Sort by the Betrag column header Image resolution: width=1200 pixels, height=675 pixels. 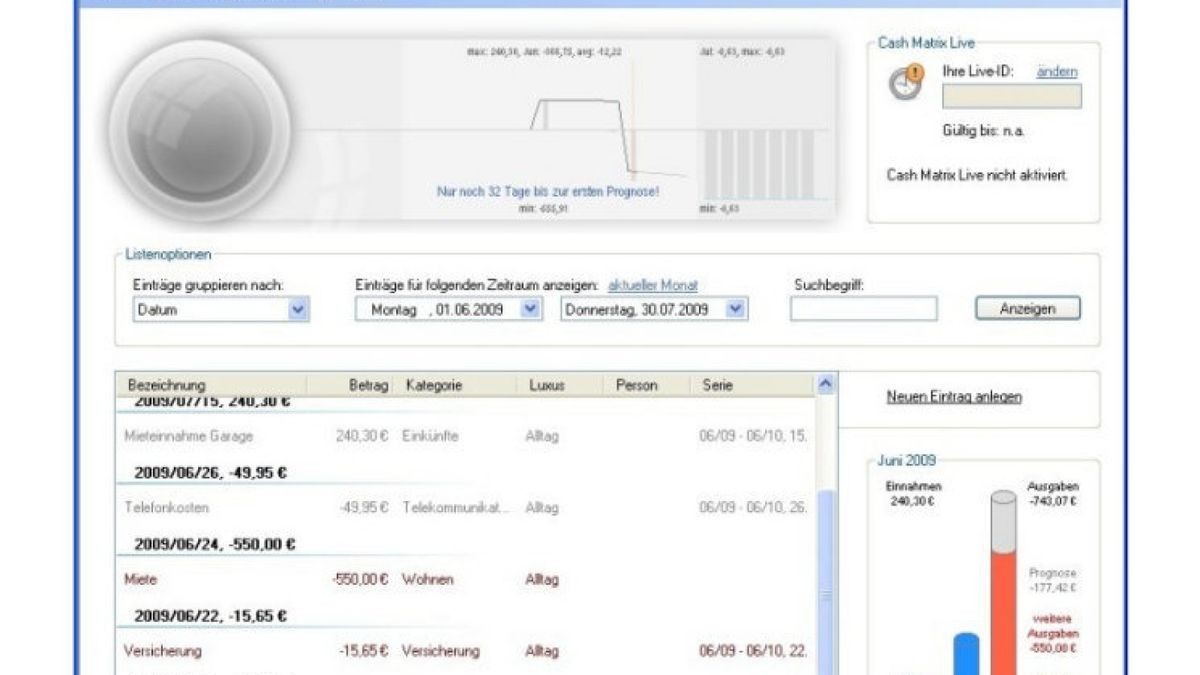(368, 385)
